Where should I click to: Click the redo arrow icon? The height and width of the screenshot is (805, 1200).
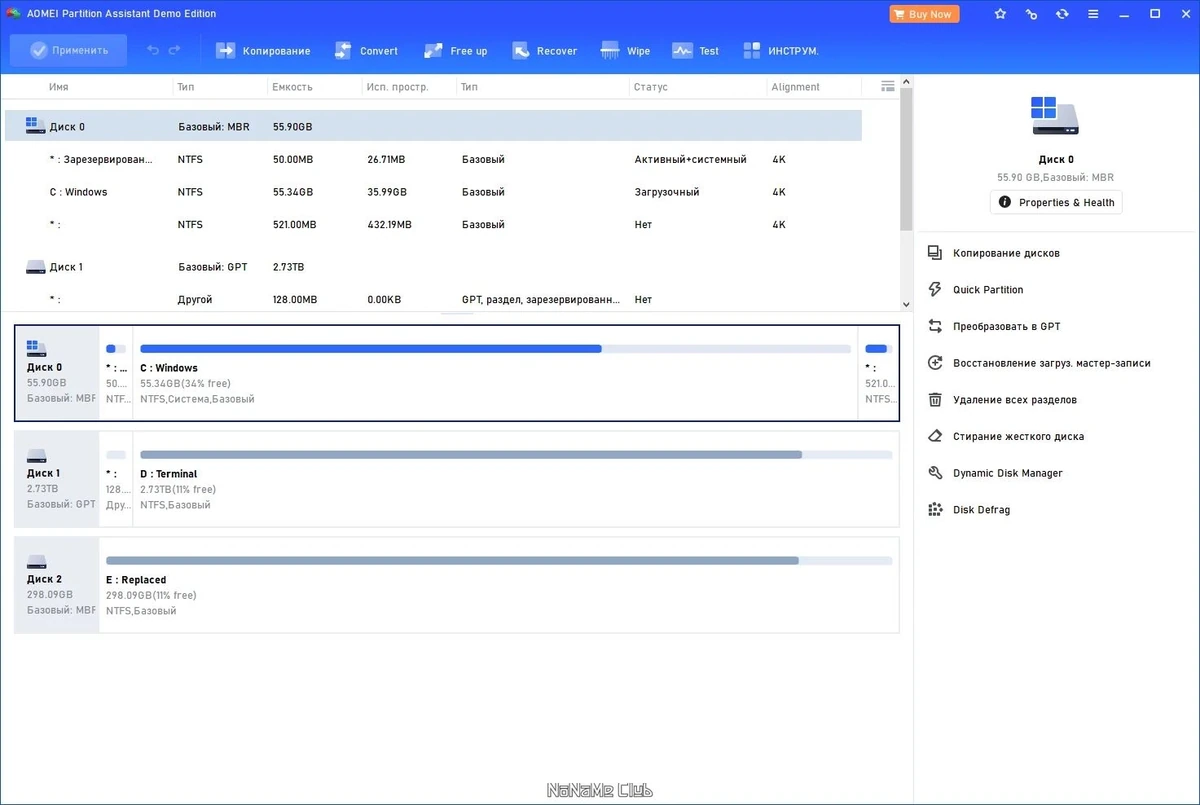coord(175,50)
